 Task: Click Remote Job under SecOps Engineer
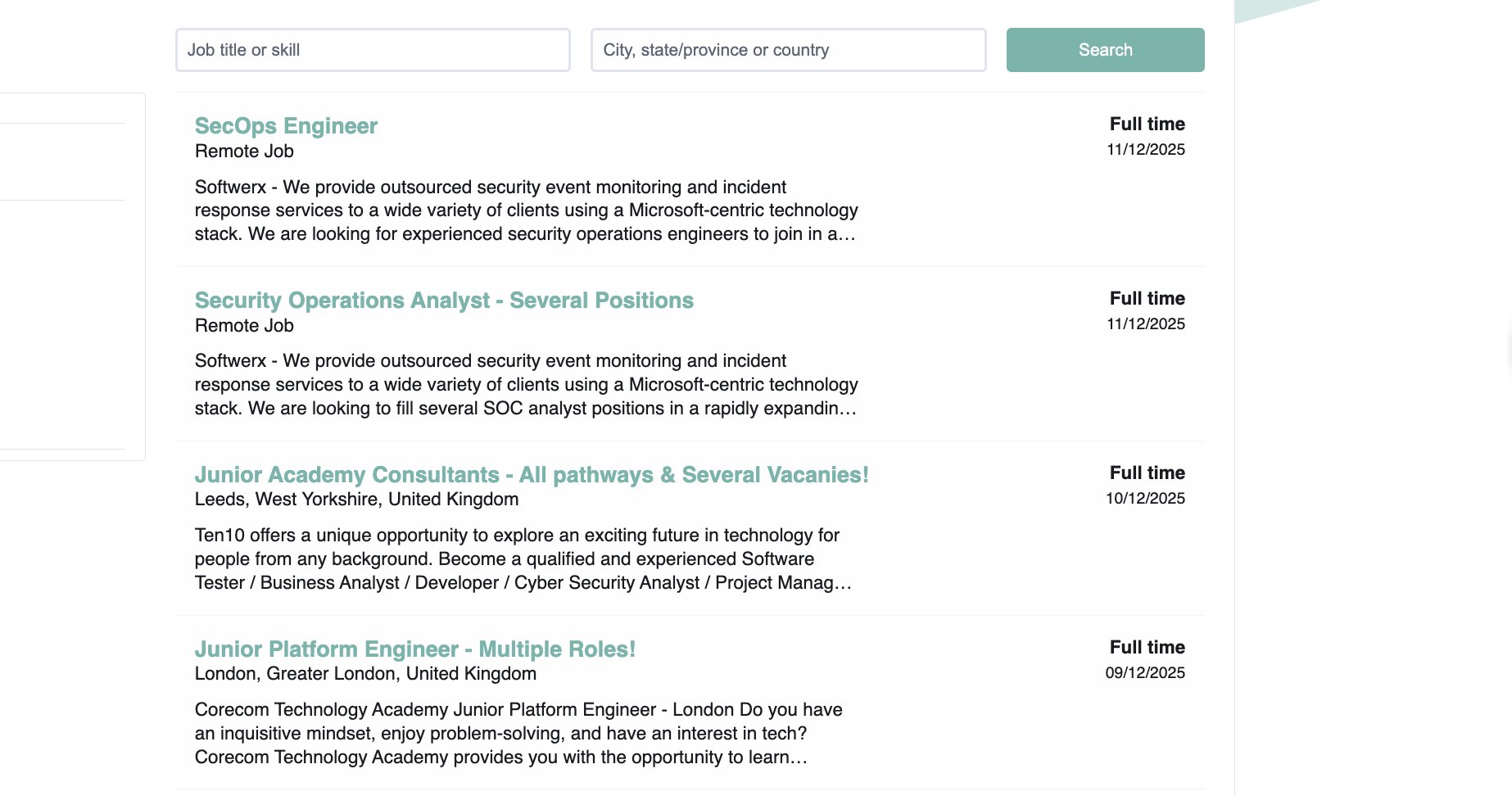coord(244,152)
